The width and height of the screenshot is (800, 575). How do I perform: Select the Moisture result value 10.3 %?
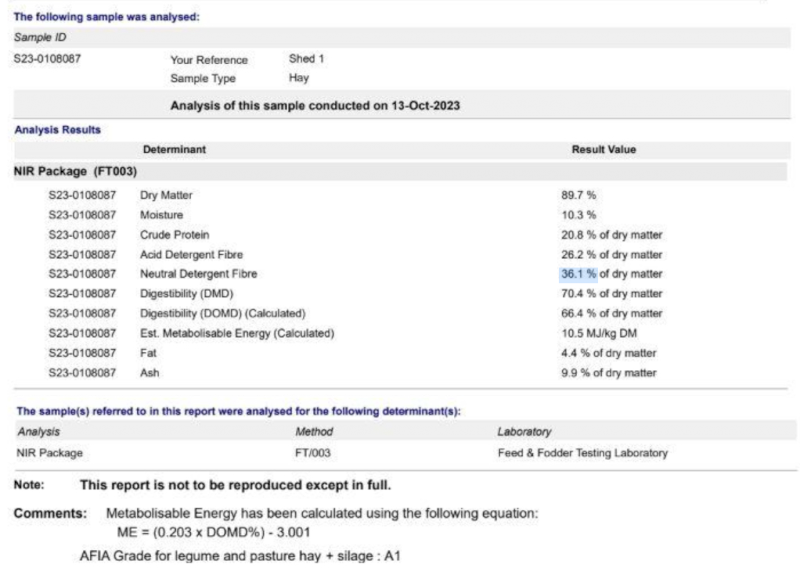pyautogui.click(x=579, y=215)
